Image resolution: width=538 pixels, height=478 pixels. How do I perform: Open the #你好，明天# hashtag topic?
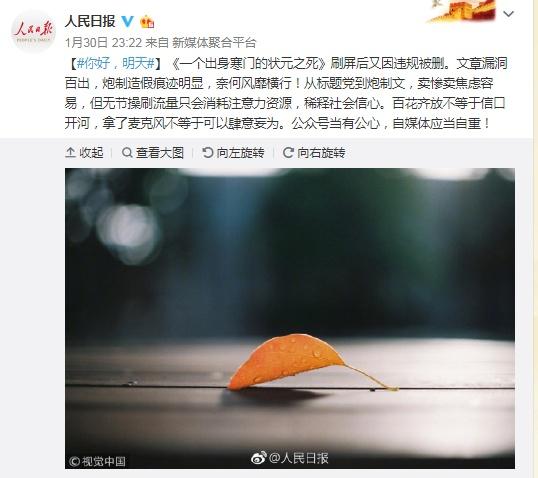(116, 63)
